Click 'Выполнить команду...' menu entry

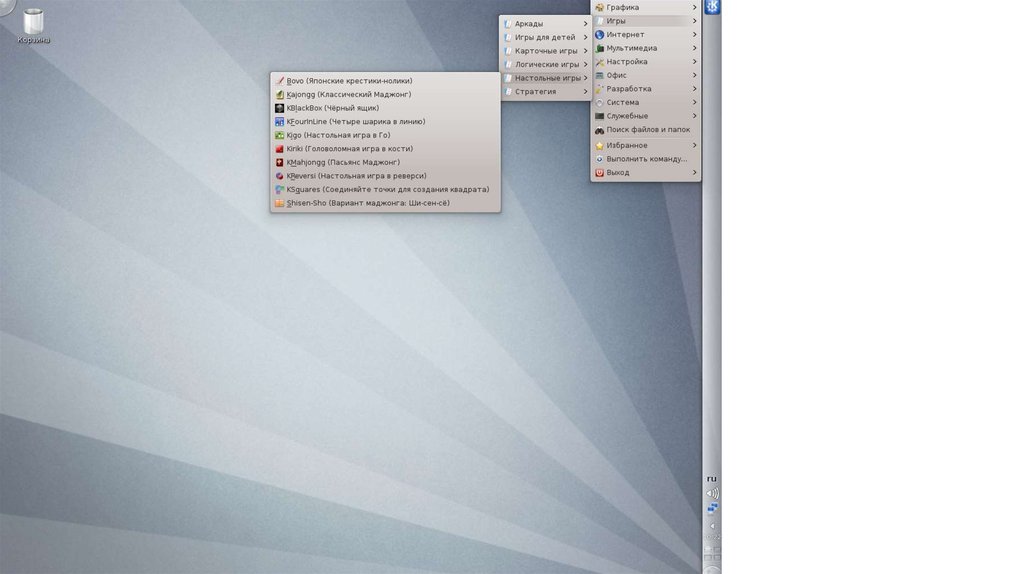[645, 159]
